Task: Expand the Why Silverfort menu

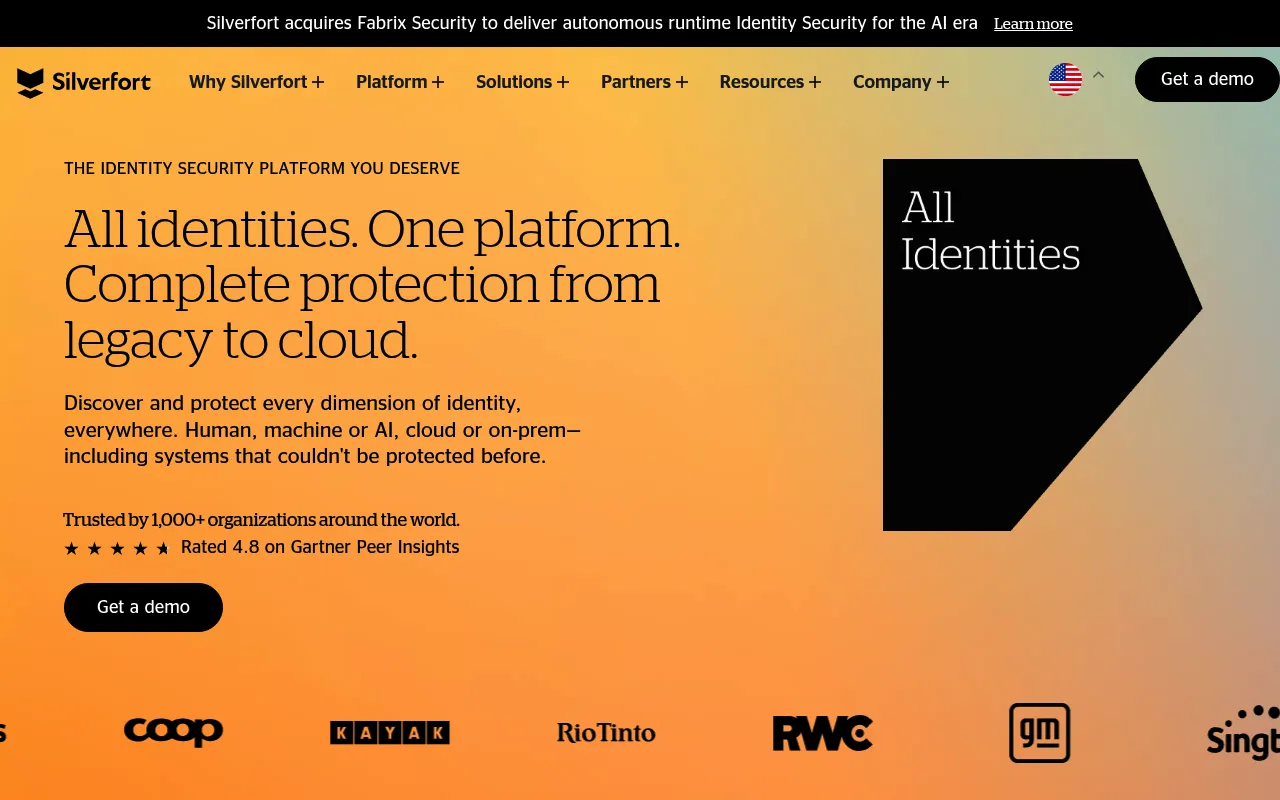Action: point(257,82)
